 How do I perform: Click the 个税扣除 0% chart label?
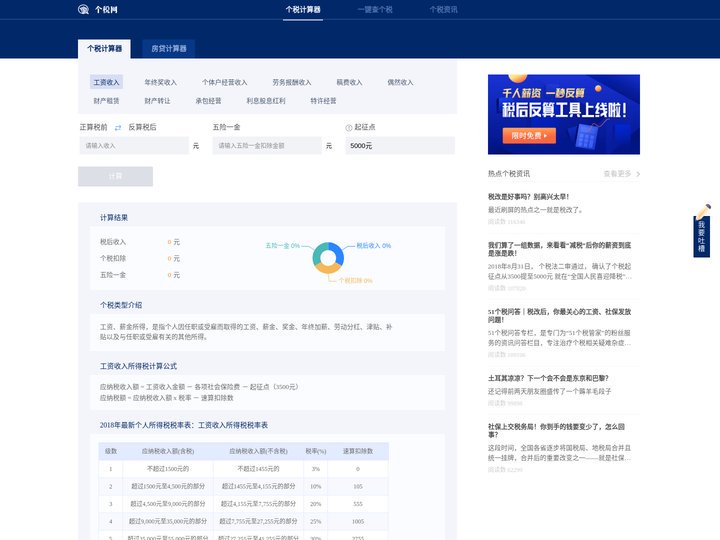click(355, 281)
